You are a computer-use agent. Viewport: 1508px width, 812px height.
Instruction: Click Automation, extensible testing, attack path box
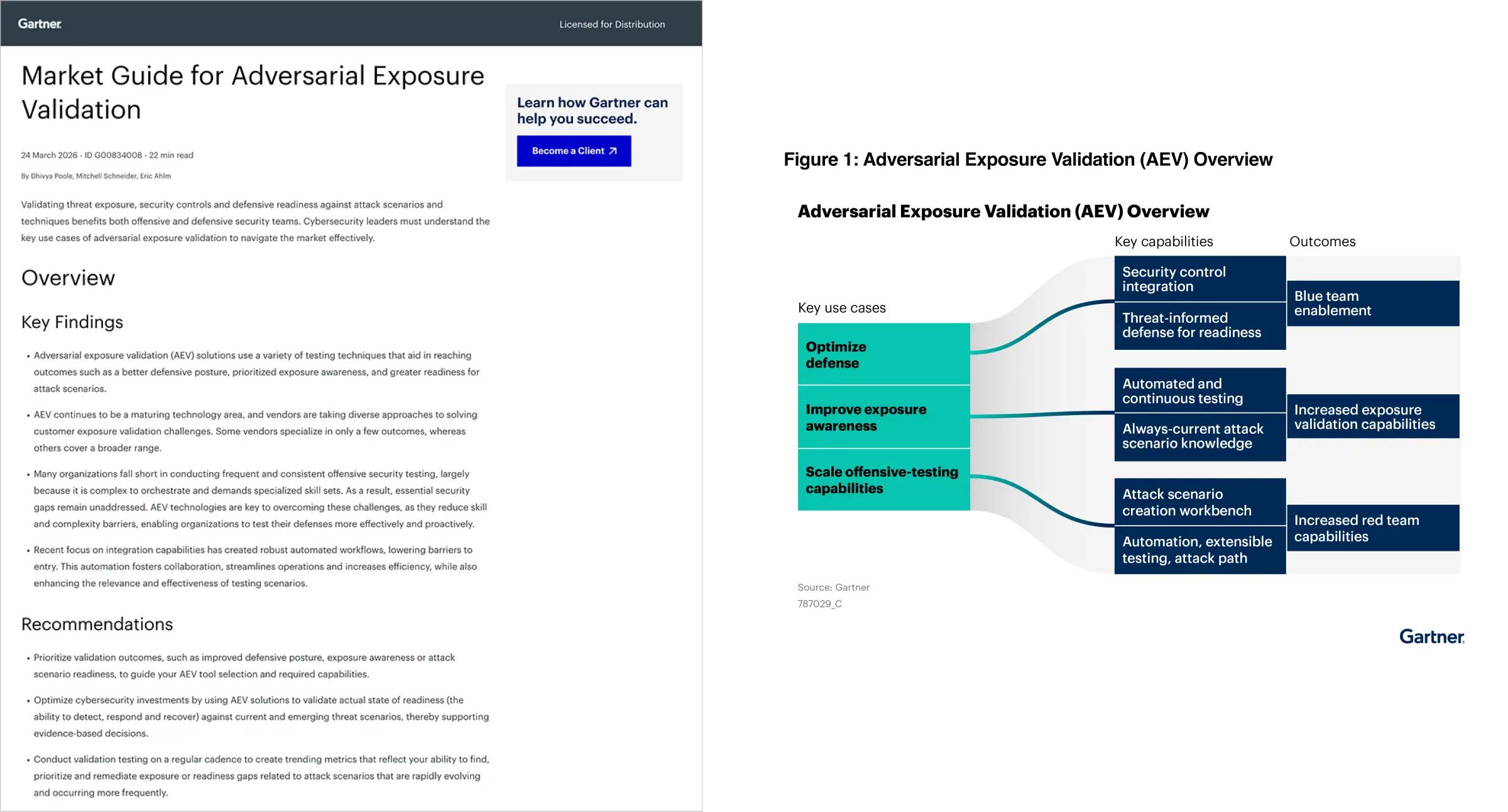1199,550
